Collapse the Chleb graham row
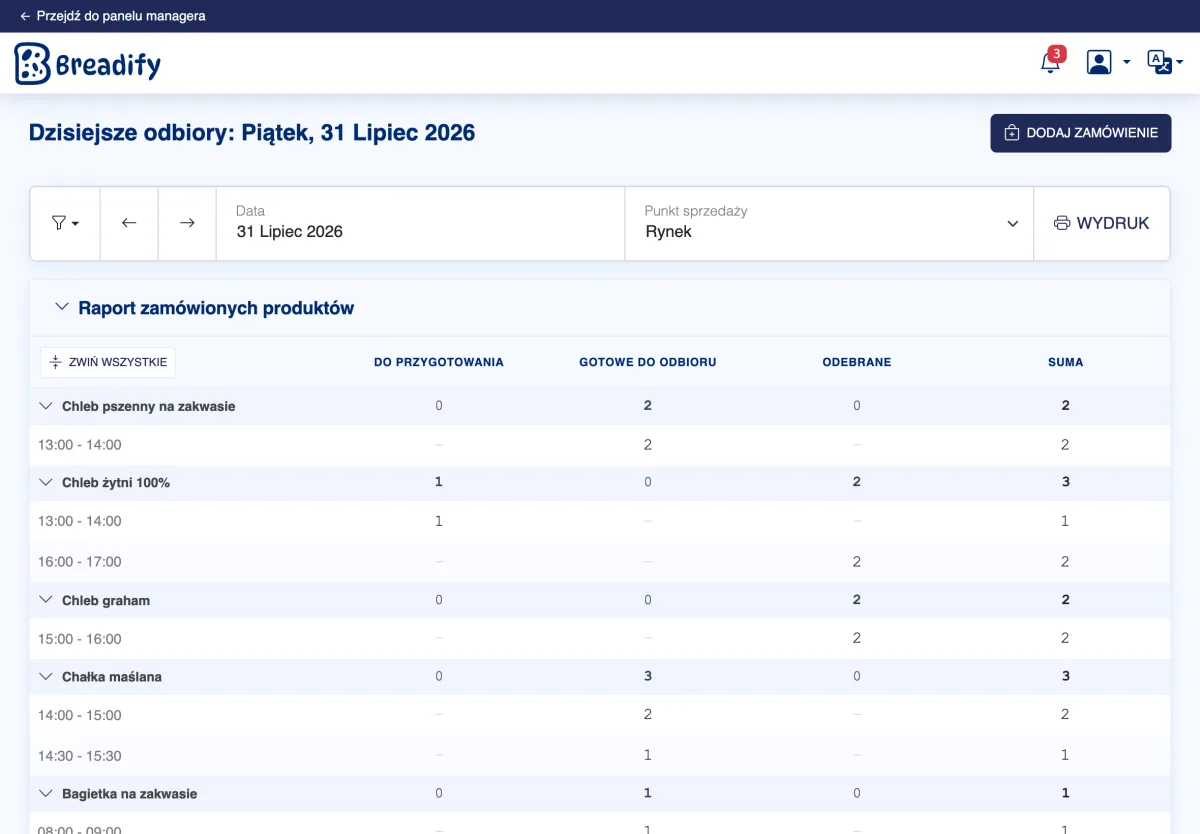The image size is (1200, 834). (45, 600)
